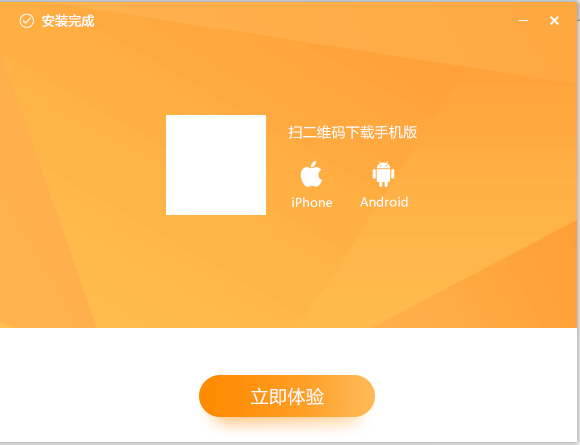Image resolution: width=580 pixels, height=445 pixels.
Task: Click the 体验 characters on the orange button
Action: click(x=306, y=397)
